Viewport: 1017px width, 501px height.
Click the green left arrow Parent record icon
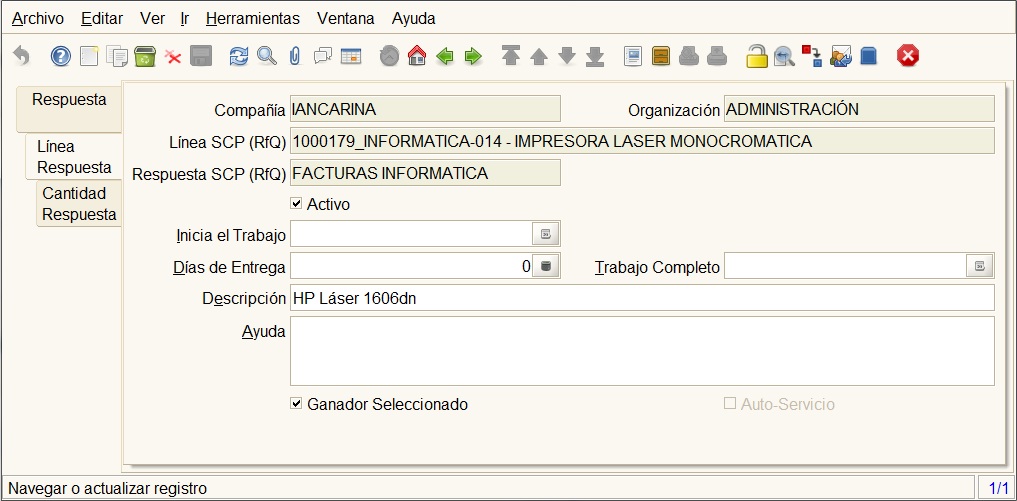[x=445, y=56]
